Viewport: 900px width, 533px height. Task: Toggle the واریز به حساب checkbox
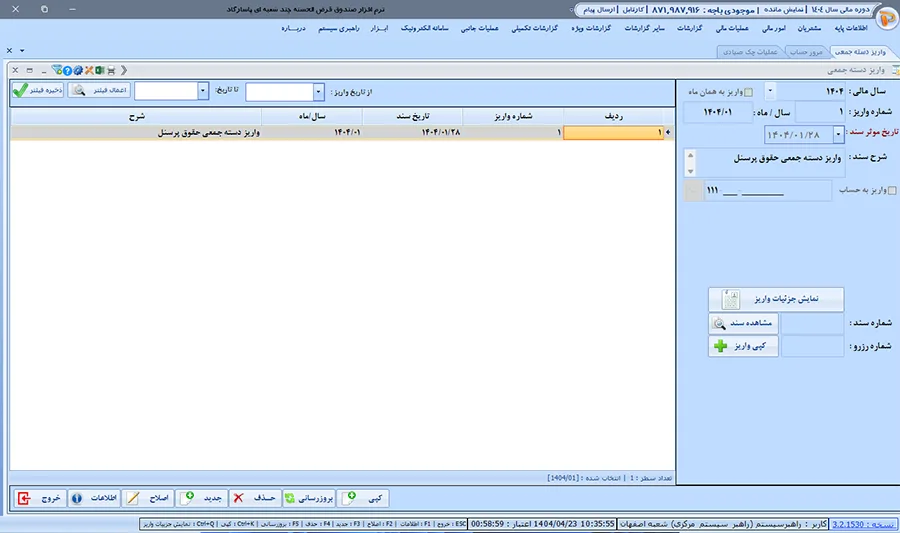[892, 190]
